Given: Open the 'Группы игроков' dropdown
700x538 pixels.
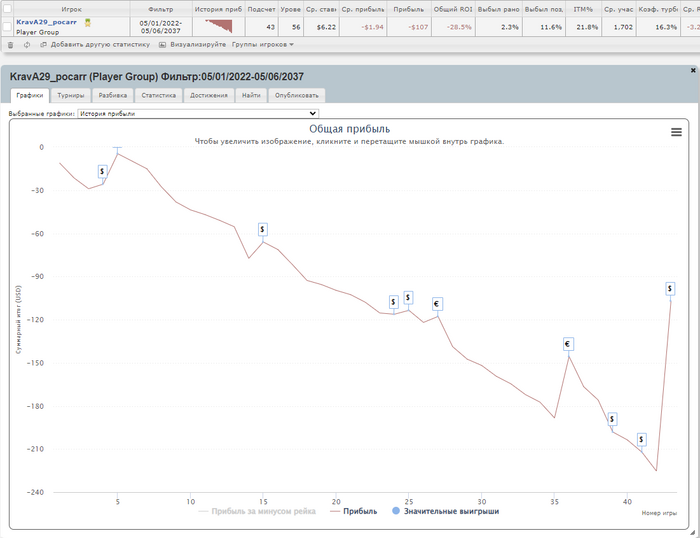Looking at the screenshot, I should point(262,45).
